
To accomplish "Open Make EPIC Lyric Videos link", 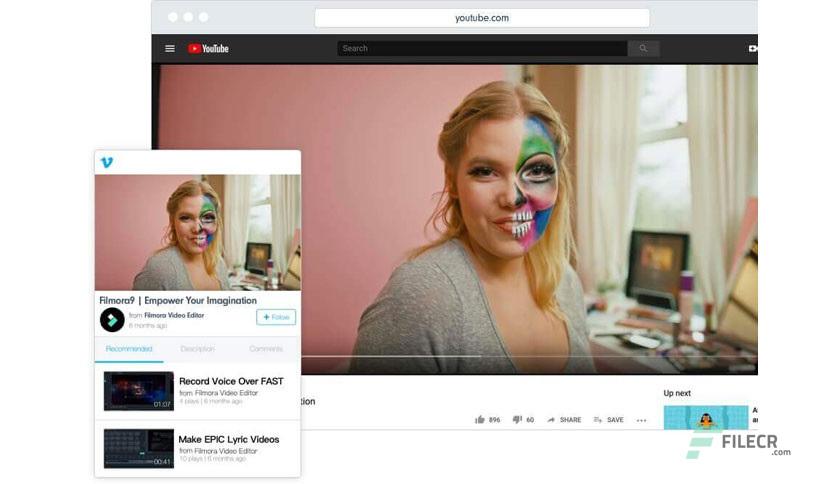I will click(x=229, y=439).
